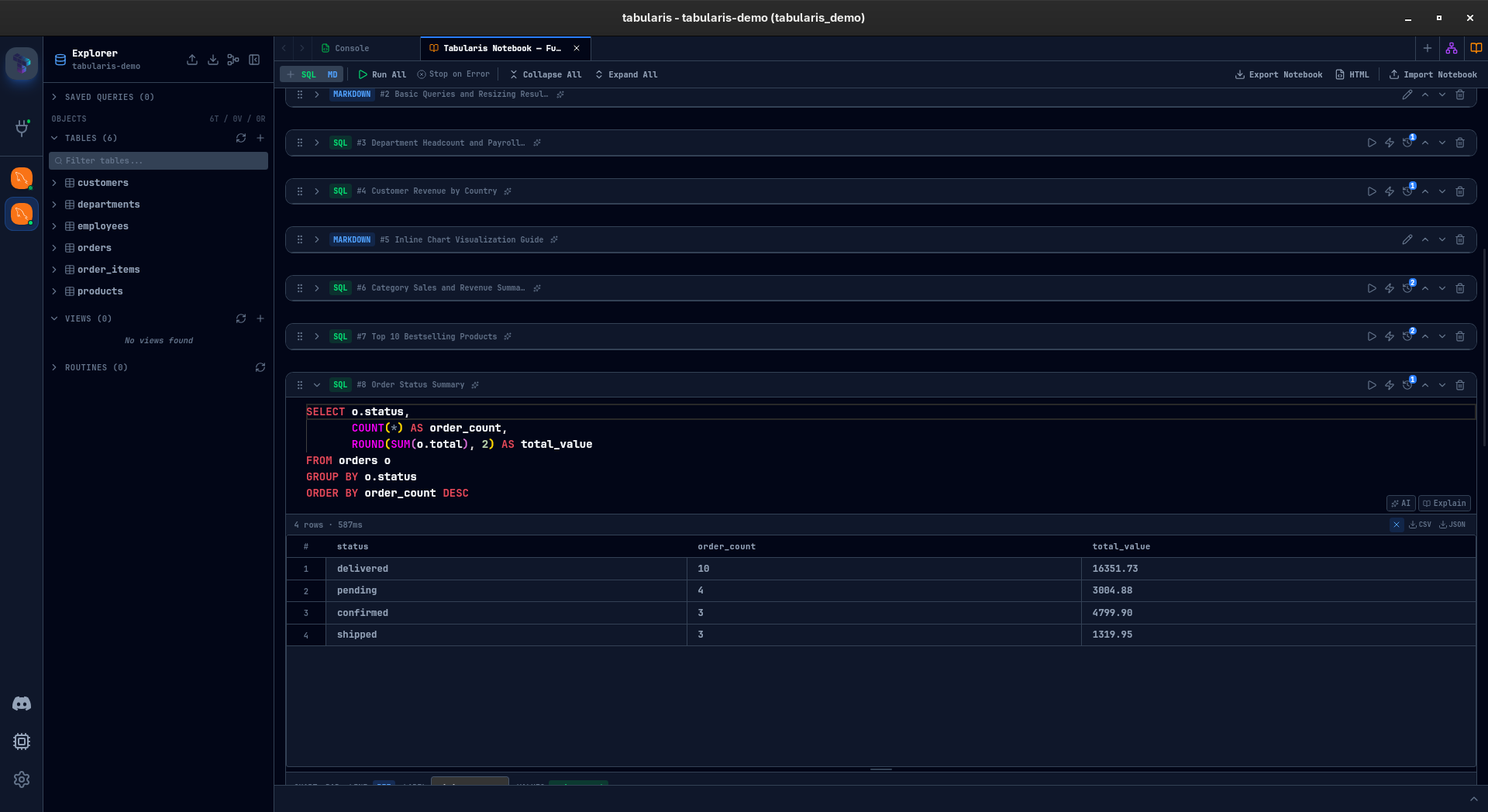Toggle the Stop on Error option
The width and height of the screenshot is (1488, 812).
coord(453,74)
